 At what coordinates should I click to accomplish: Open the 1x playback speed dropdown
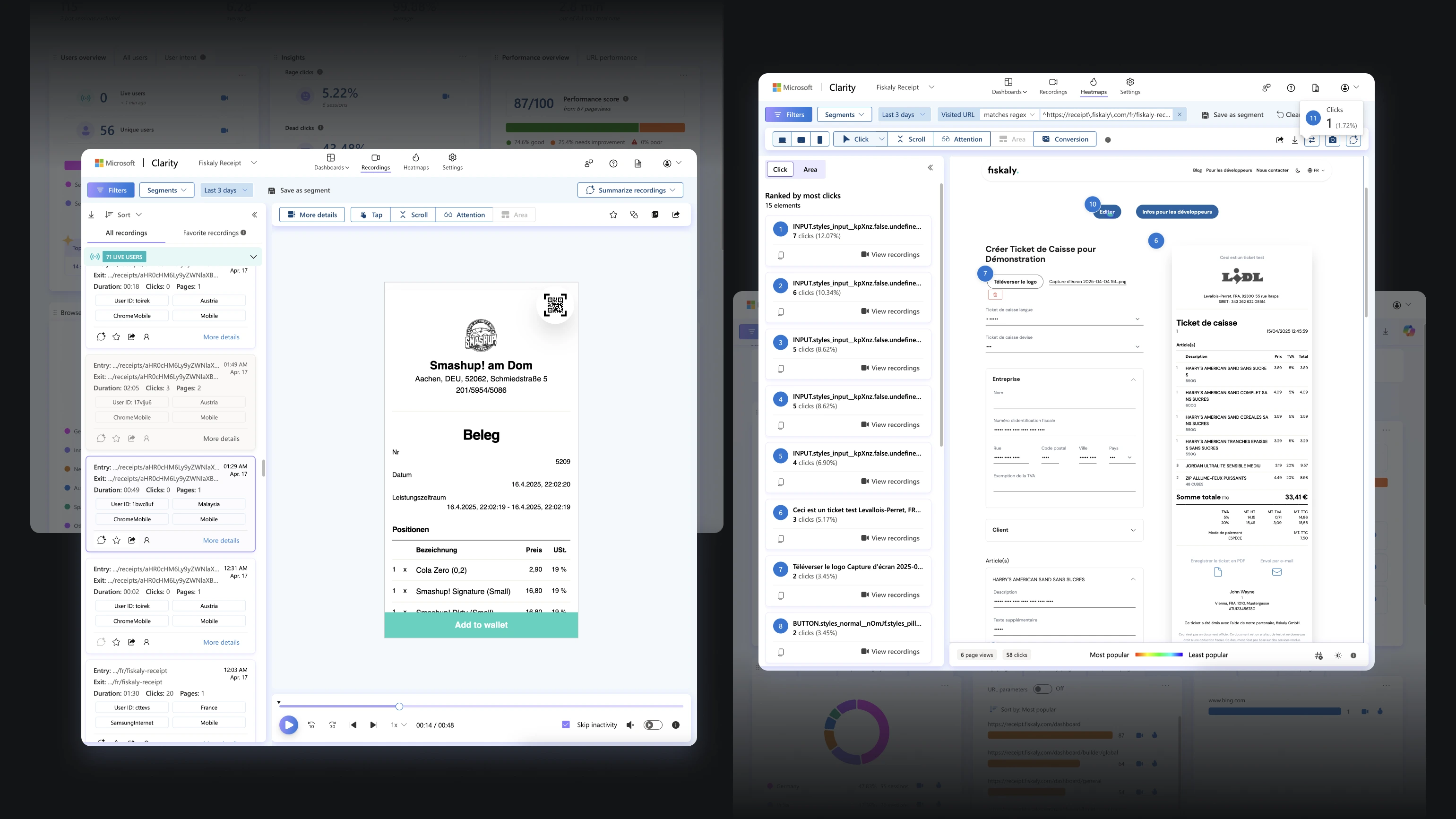pos(398,724)
